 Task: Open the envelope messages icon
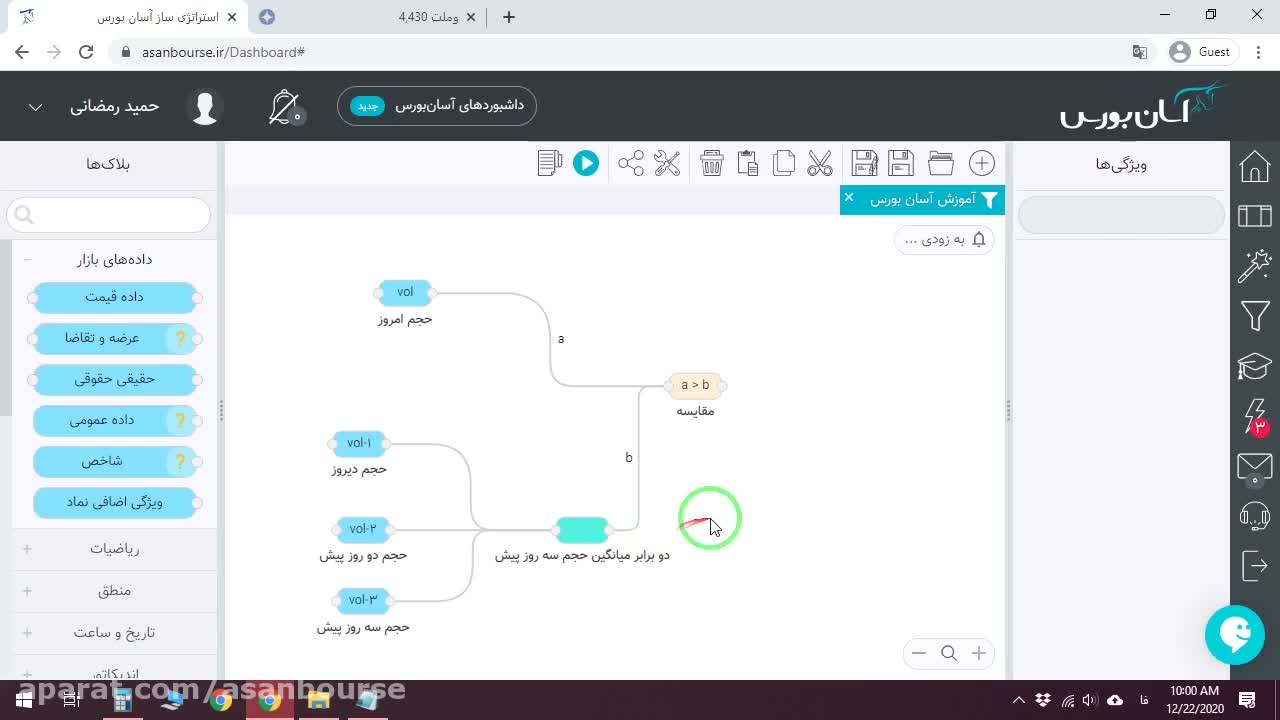(1255, 467)
